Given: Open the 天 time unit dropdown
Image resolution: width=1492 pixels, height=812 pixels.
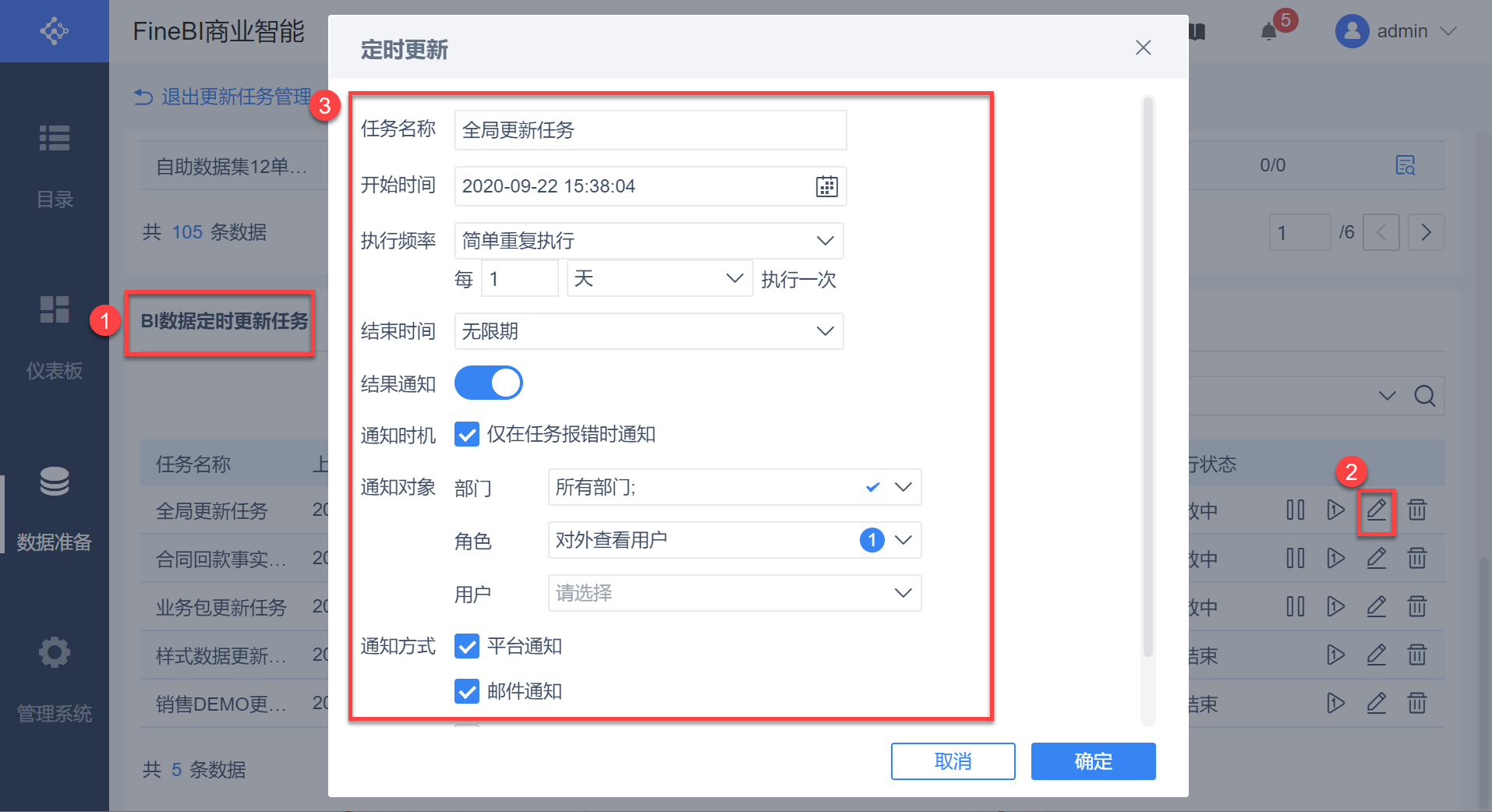Looking at the screenshot, I should pyautogui.click(x=659, y=279).
